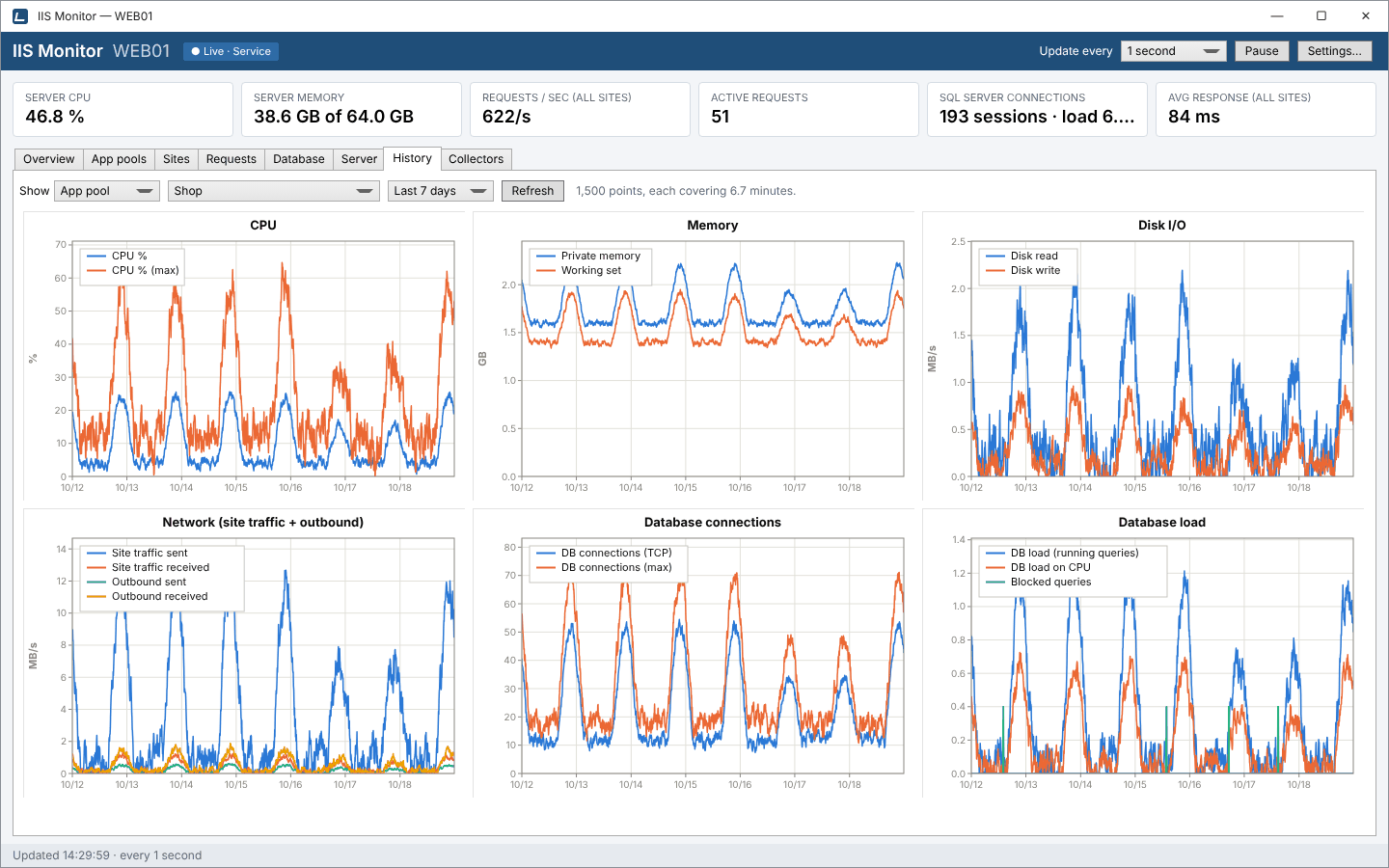Click the DB load on CPU legend entry
The height and width of the screenshot is (868, 1389).
tap(1038, 567)
